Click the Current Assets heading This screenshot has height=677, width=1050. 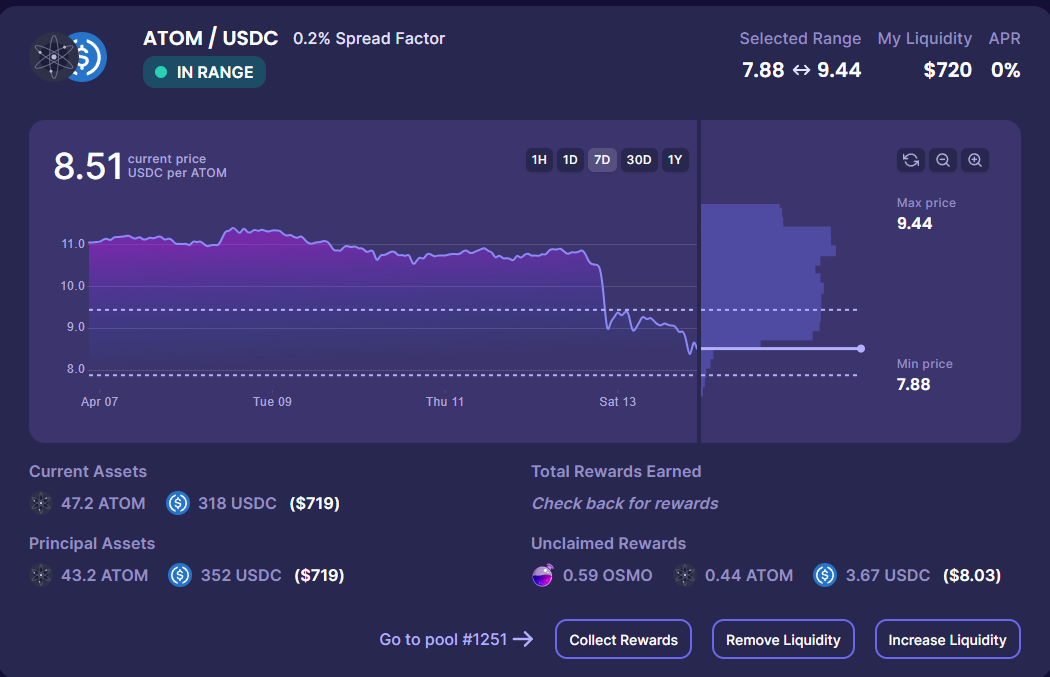tap(88, 471)
